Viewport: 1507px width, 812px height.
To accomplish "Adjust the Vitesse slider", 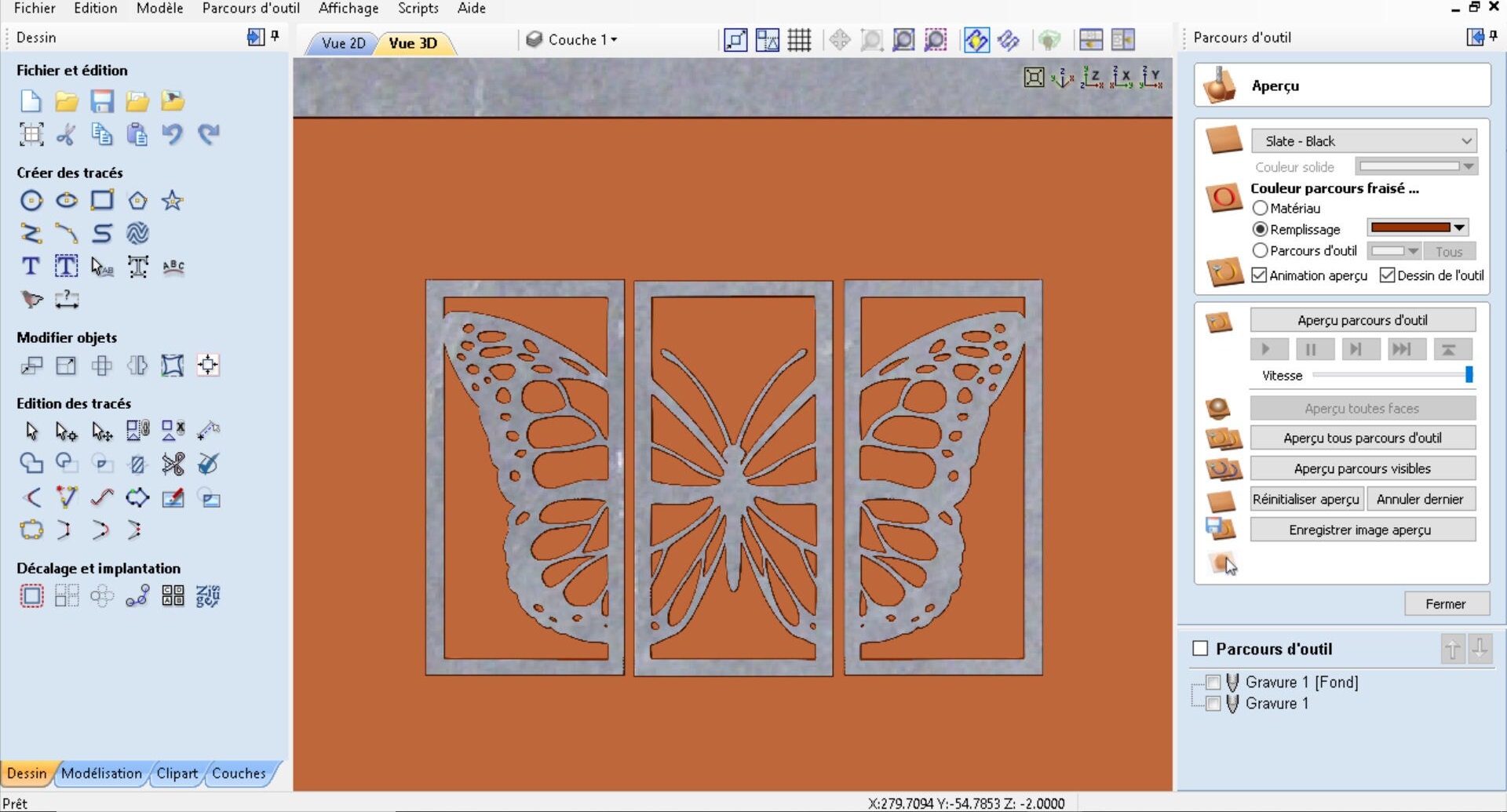I will pyautogui.click(x=1469, y=375).
